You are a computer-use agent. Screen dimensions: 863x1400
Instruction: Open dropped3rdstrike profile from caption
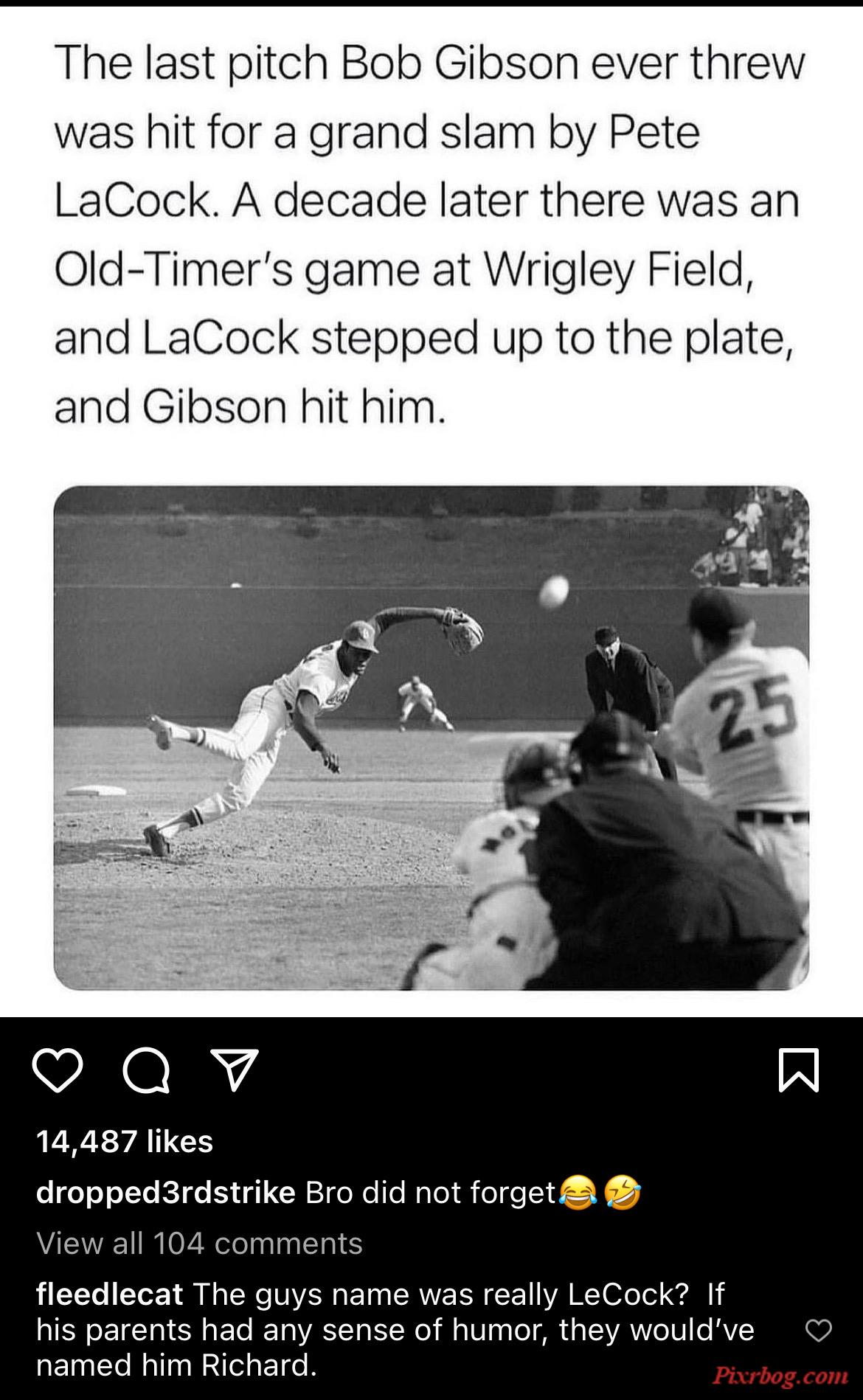coord(166,1192)
